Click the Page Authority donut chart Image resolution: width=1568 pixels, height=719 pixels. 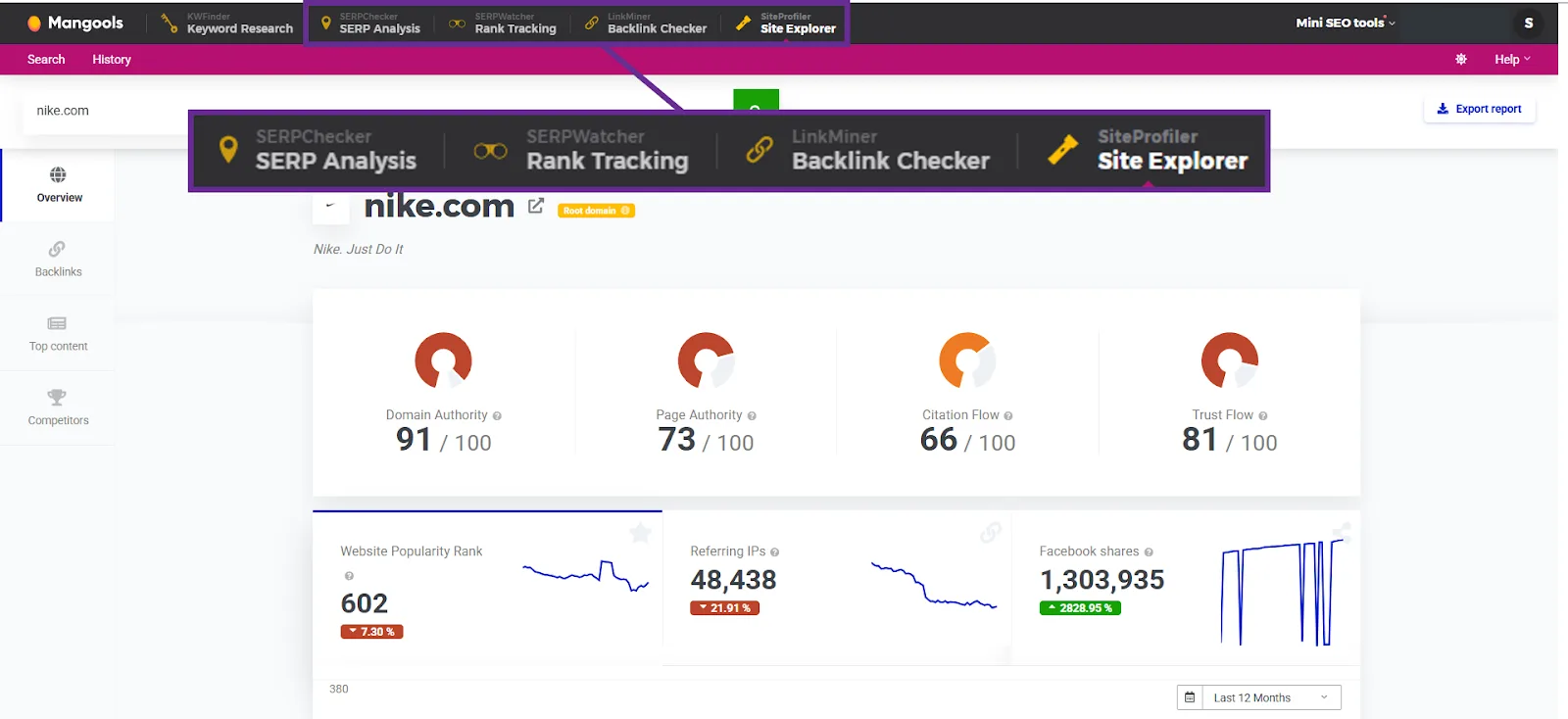706,360
